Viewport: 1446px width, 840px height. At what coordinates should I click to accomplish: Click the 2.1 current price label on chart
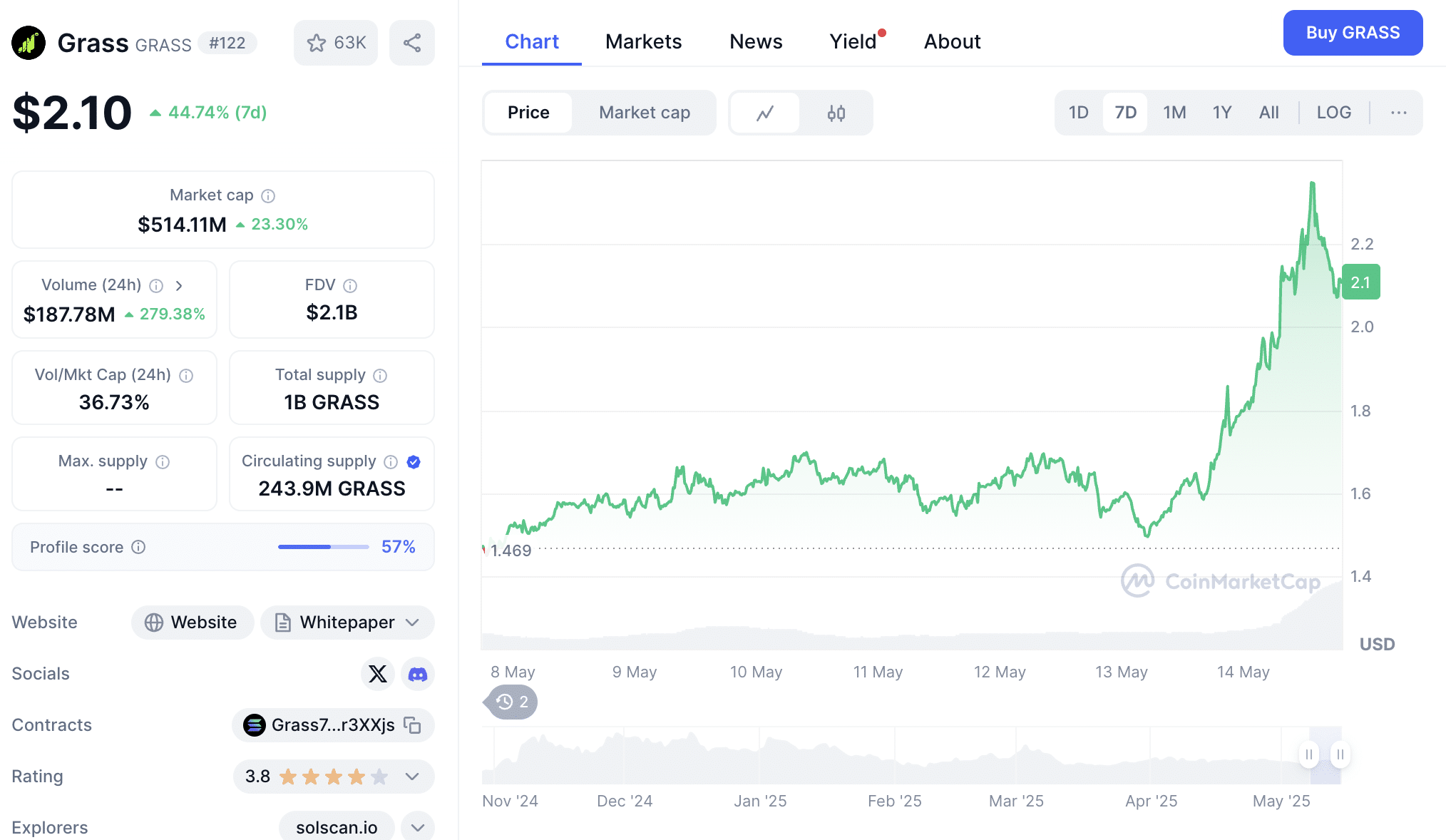1361,282
